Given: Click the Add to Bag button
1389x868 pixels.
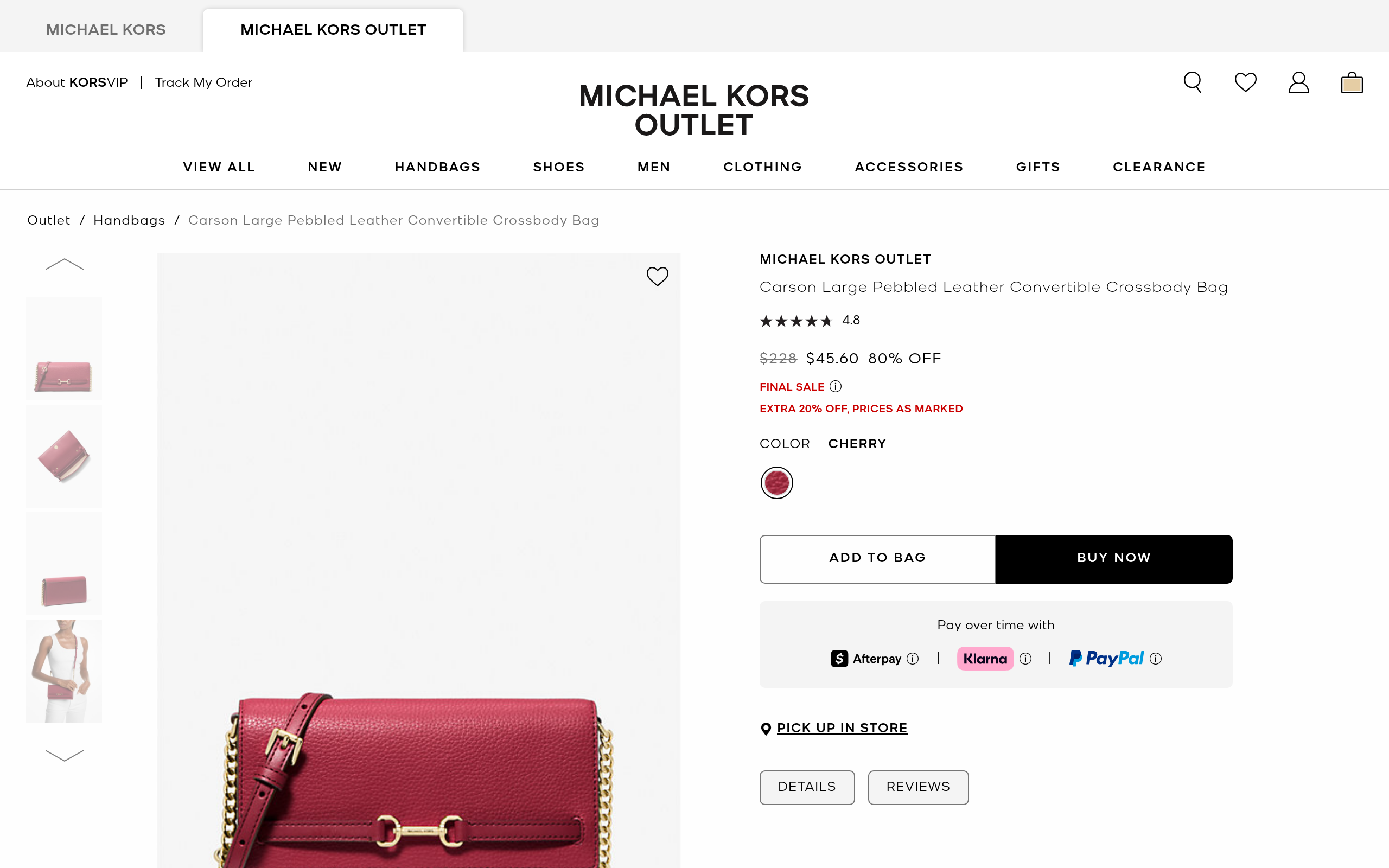Looking at the screenshot, I should tap(877, 559).
